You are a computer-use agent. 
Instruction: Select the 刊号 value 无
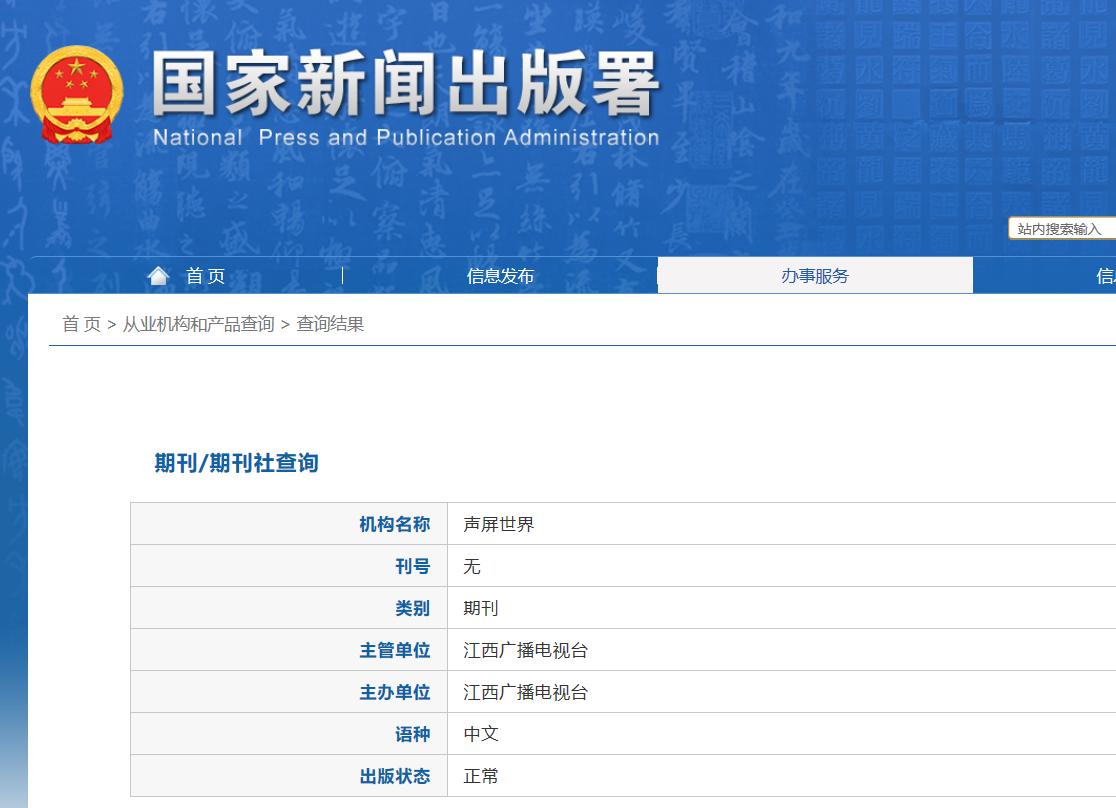(472, 566)
